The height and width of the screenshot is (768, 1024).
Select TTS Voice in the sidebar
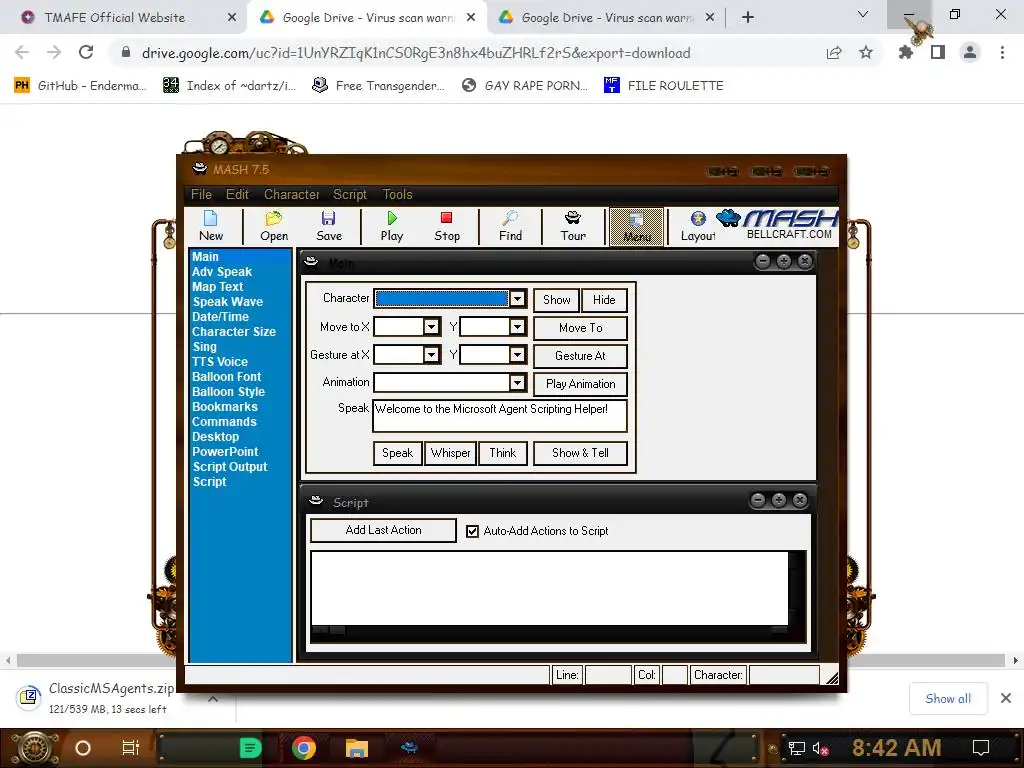(219, 362)
